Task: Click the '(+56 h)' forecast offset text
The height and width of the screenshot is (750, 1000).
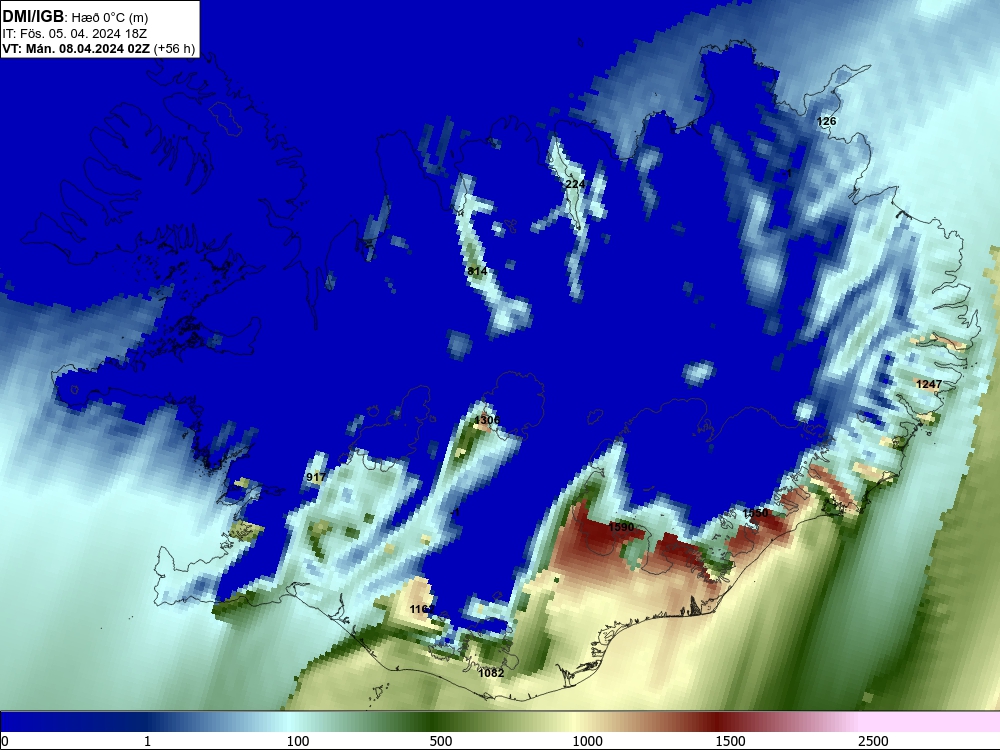Action: tap(174, 49)
